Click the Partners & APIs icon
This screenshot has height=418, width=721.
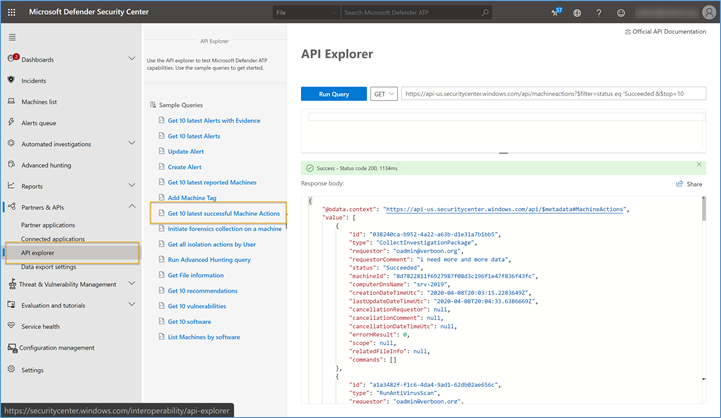click(12, 206)
